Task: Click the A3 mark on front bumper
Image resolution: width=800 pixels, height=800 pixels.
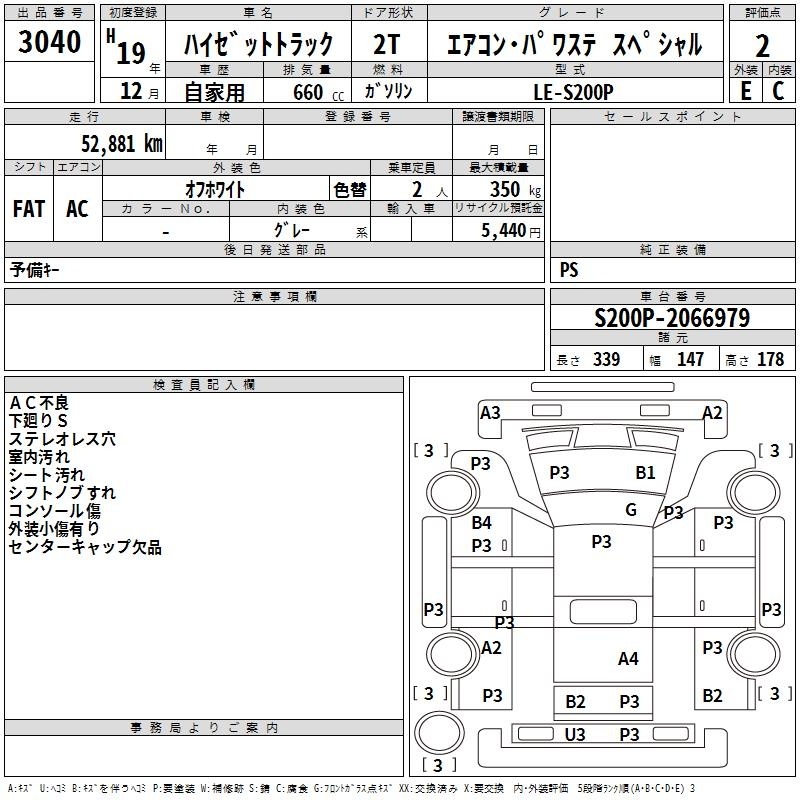Action: coord(490,412)
